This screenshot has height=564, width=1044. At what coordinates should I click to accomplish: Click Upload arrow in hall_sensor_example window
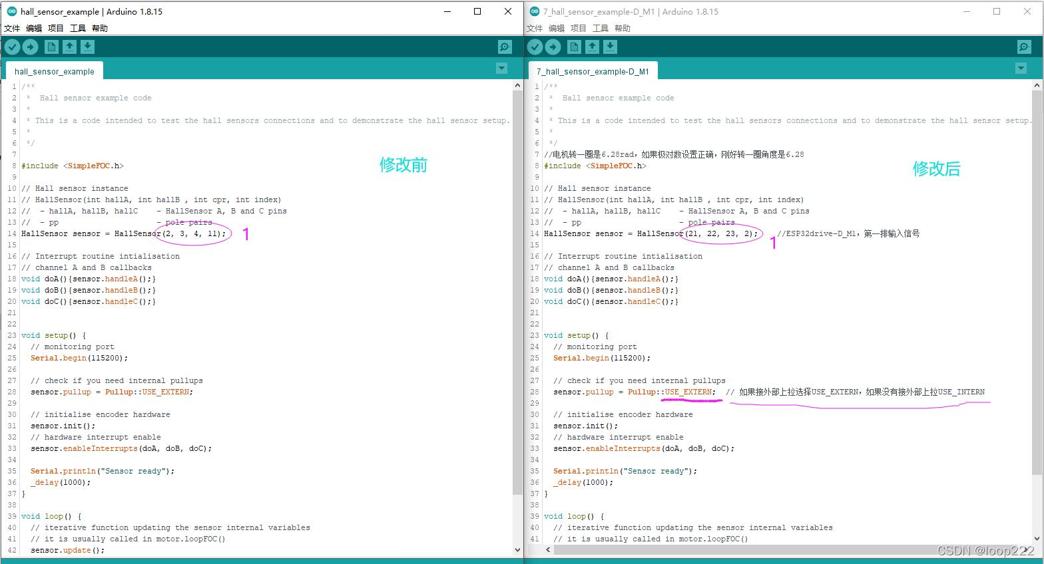pyautogui.click(x=30, y=47)
